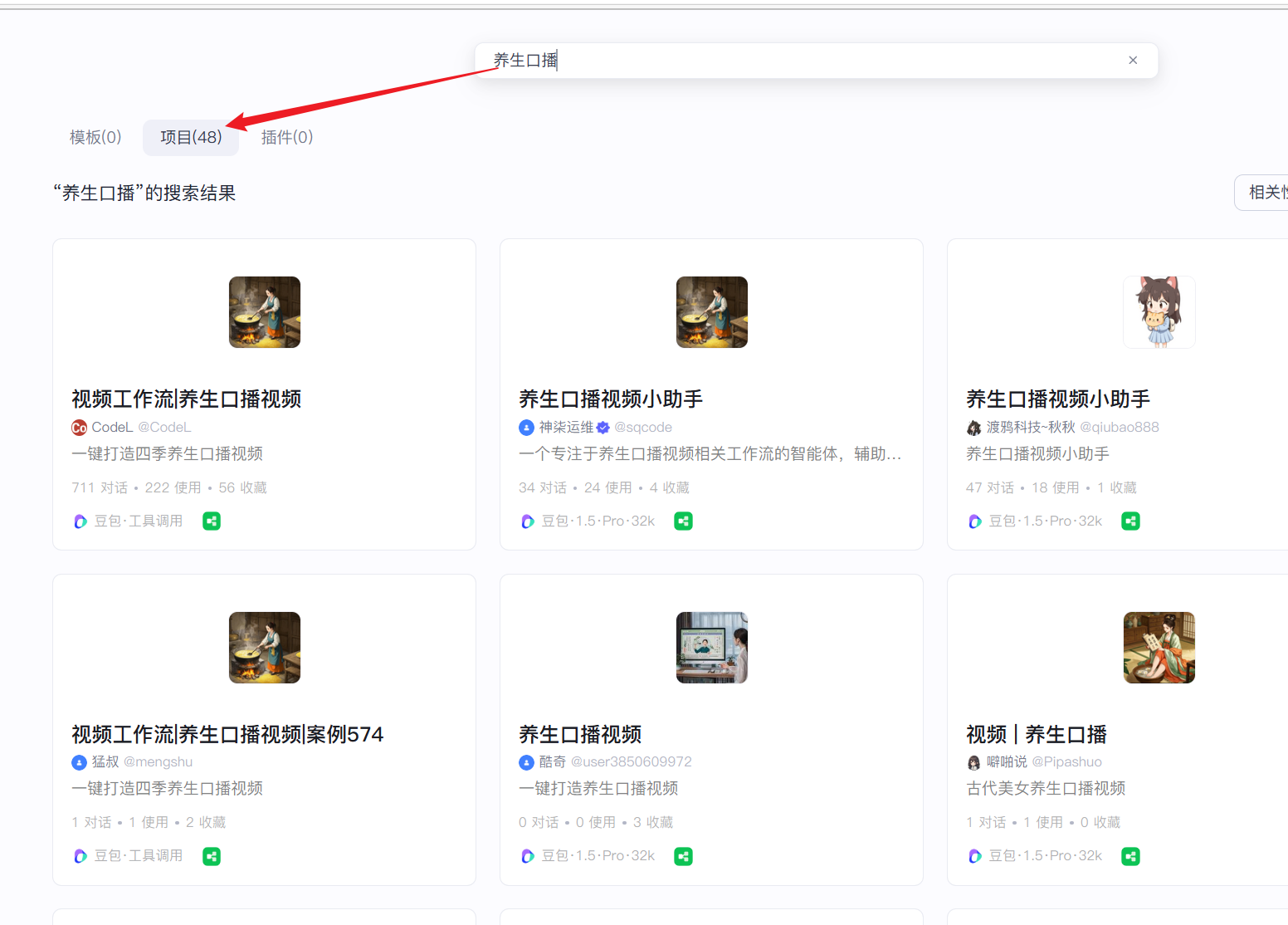Click description 一键打造养生口播视频

[x=598, y=789]
